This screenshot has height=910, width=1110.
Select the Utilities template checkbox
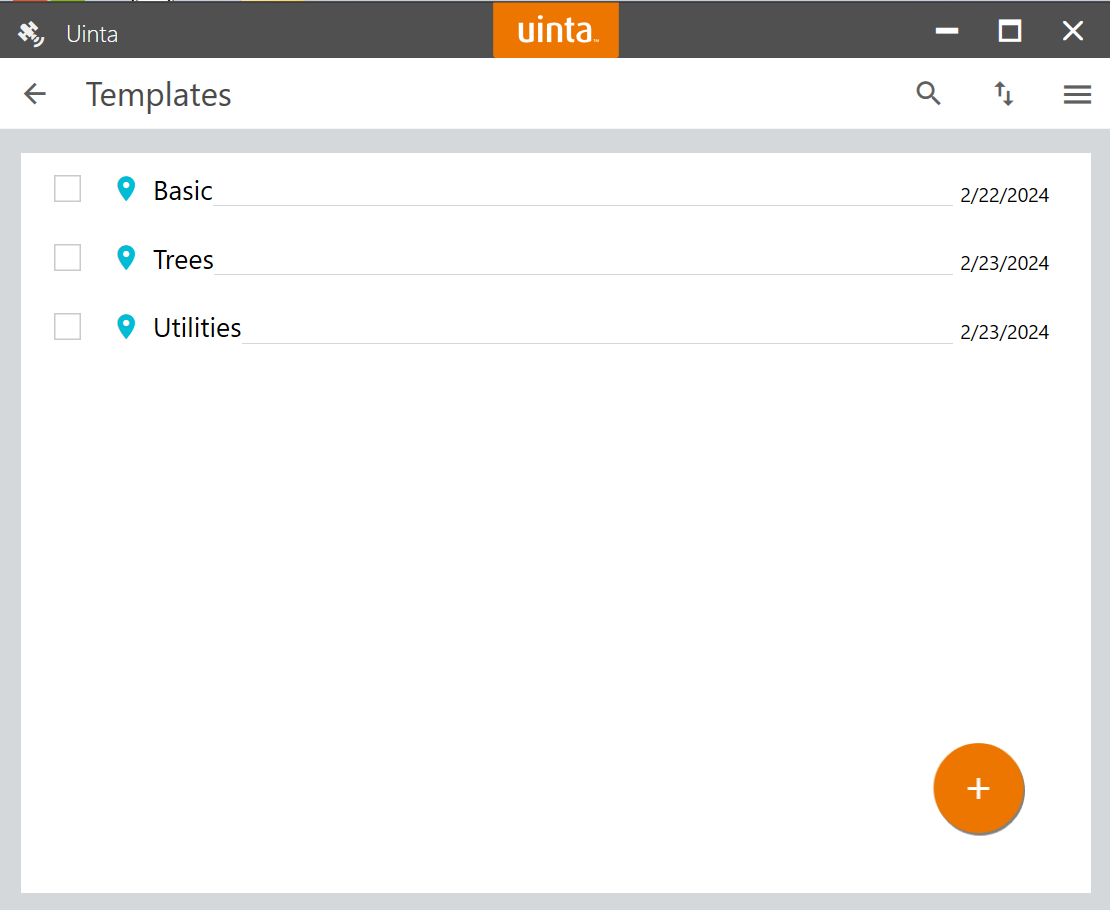pyautogui.click(x=67, y=327)
